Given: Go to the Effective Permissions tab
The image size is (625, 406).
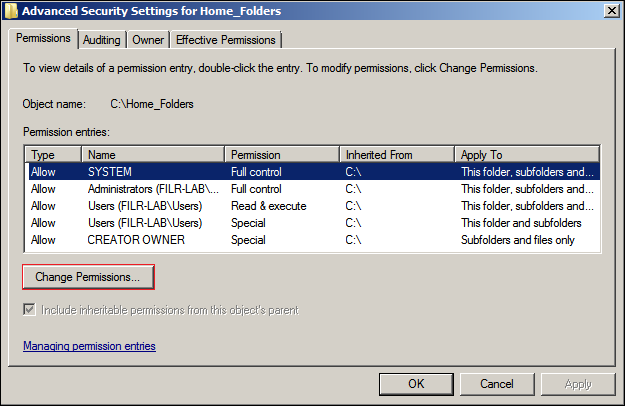Looking at the screenshot, I should click(225, 40).
